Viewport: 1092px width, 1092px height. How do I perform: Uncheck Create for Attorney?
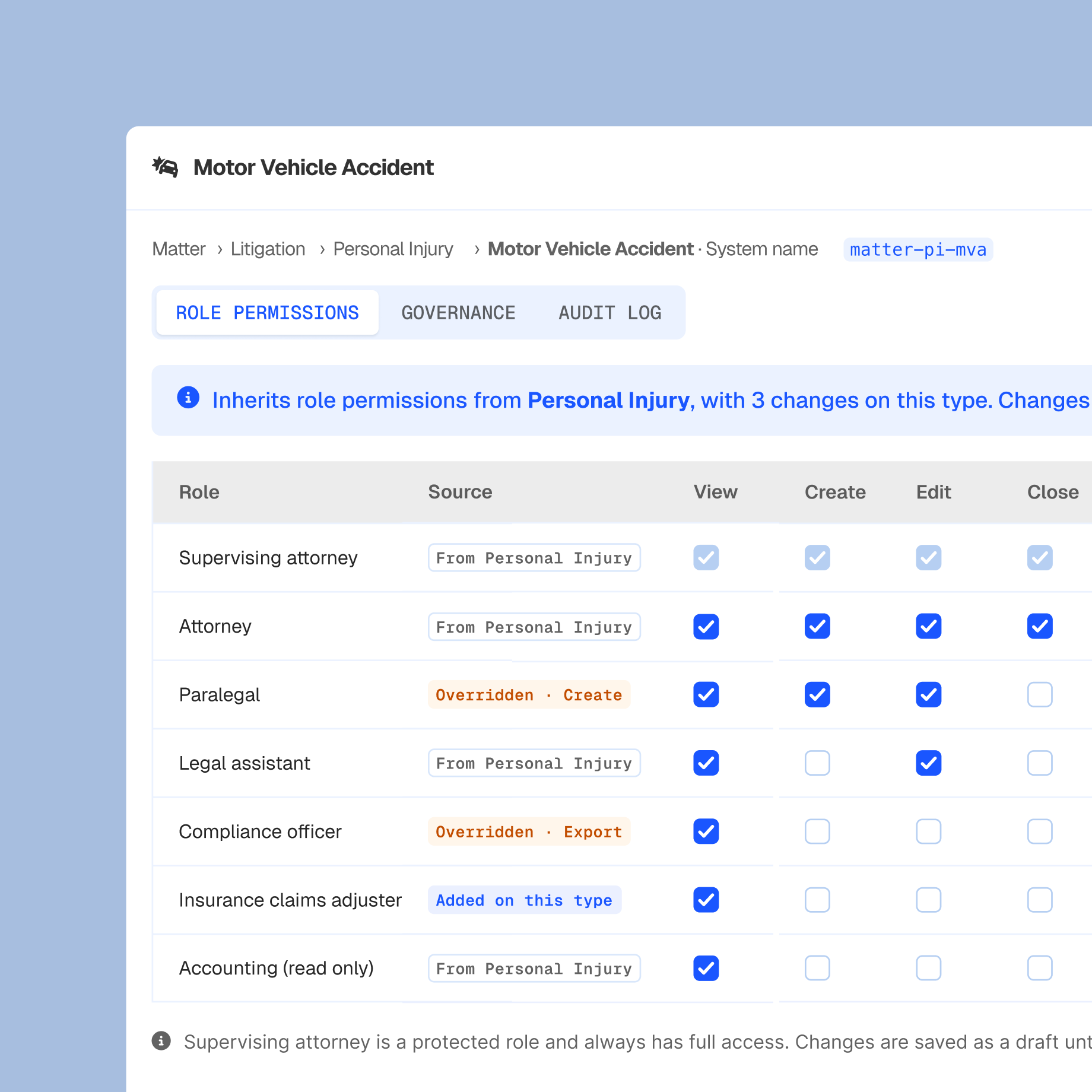(817, 626)
